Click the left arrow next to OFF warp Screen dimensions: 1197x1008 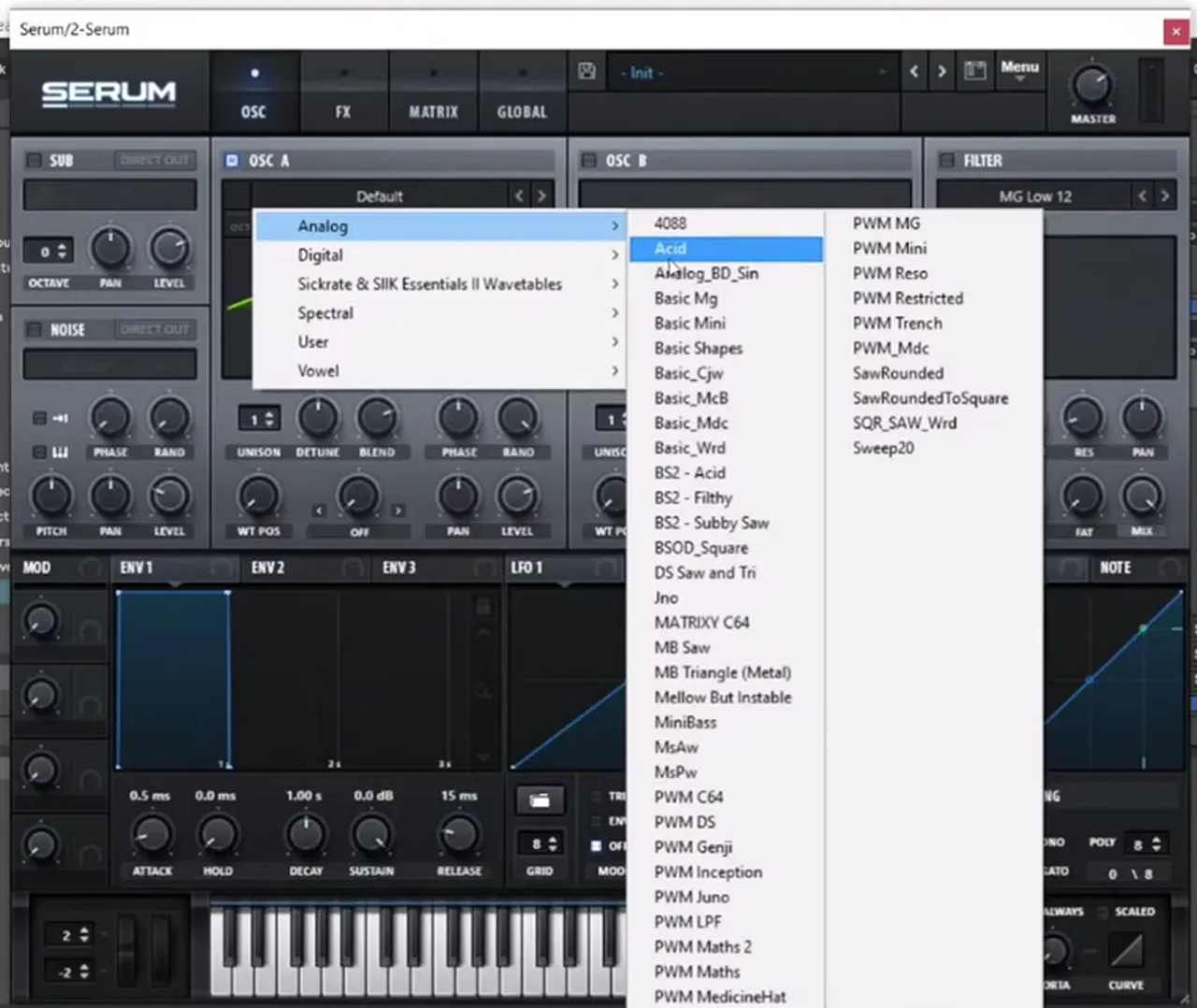coord(319,511)
